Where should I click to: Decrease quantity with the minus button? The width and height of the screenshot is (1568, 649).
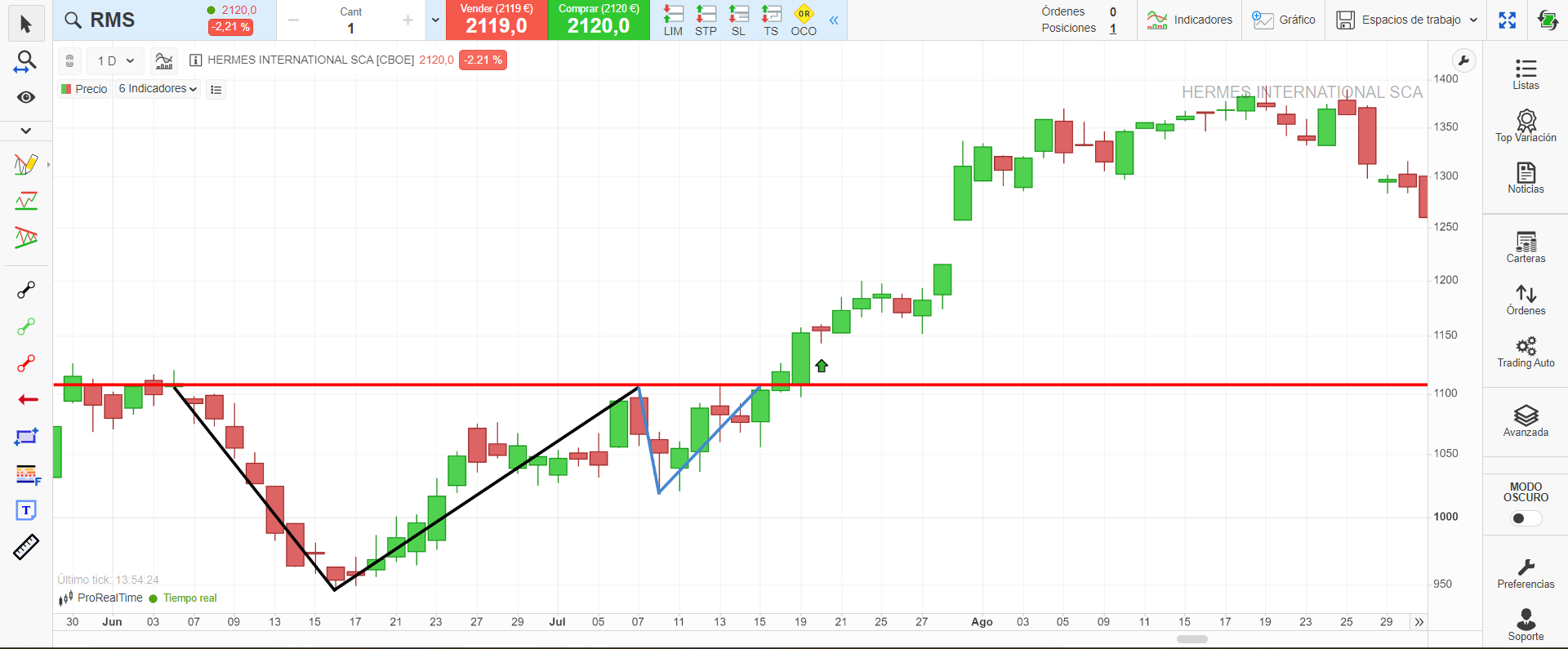(x=294, y=20)
